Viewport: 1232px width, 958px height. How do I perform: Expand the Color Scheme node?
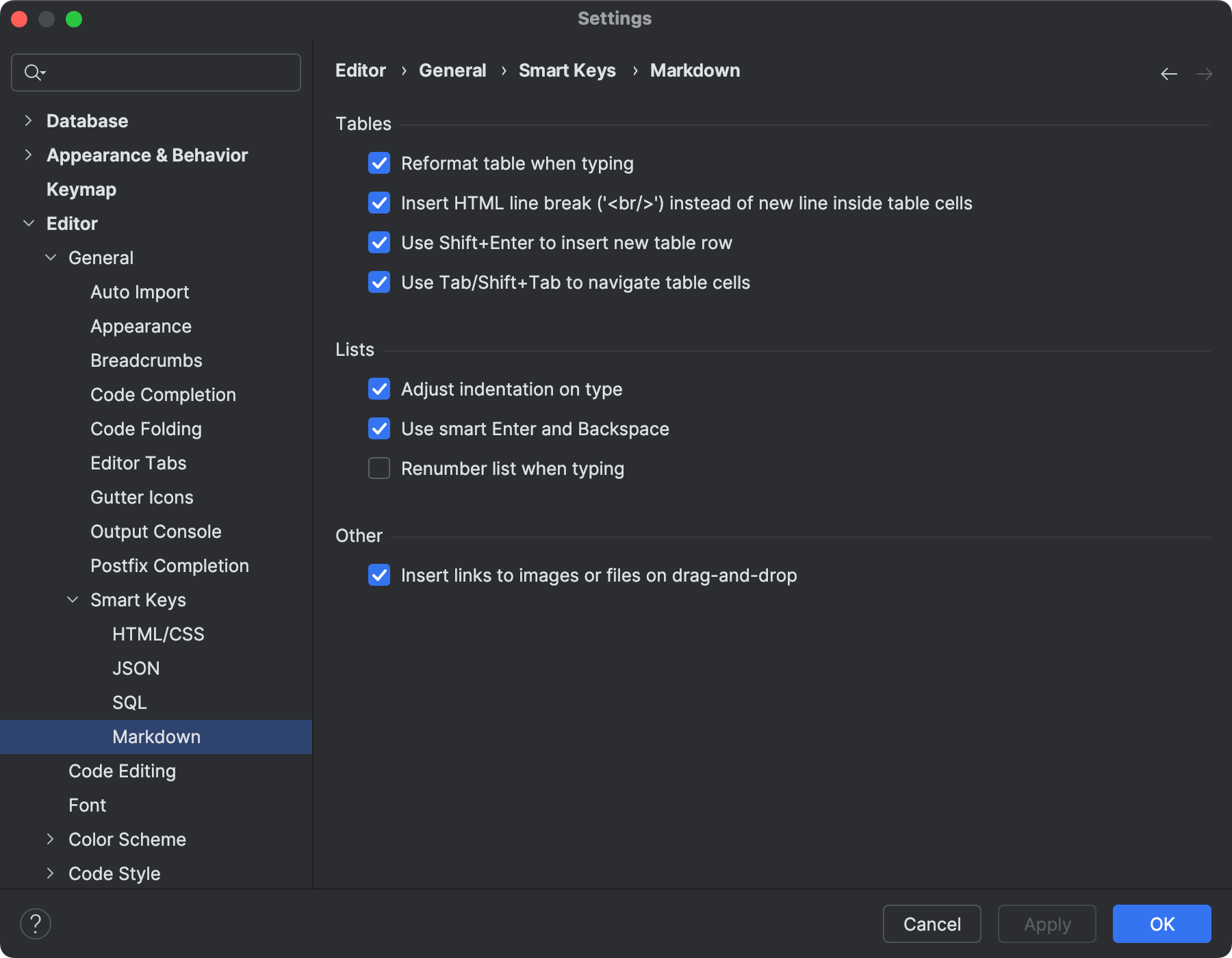(x=50, y=840)
